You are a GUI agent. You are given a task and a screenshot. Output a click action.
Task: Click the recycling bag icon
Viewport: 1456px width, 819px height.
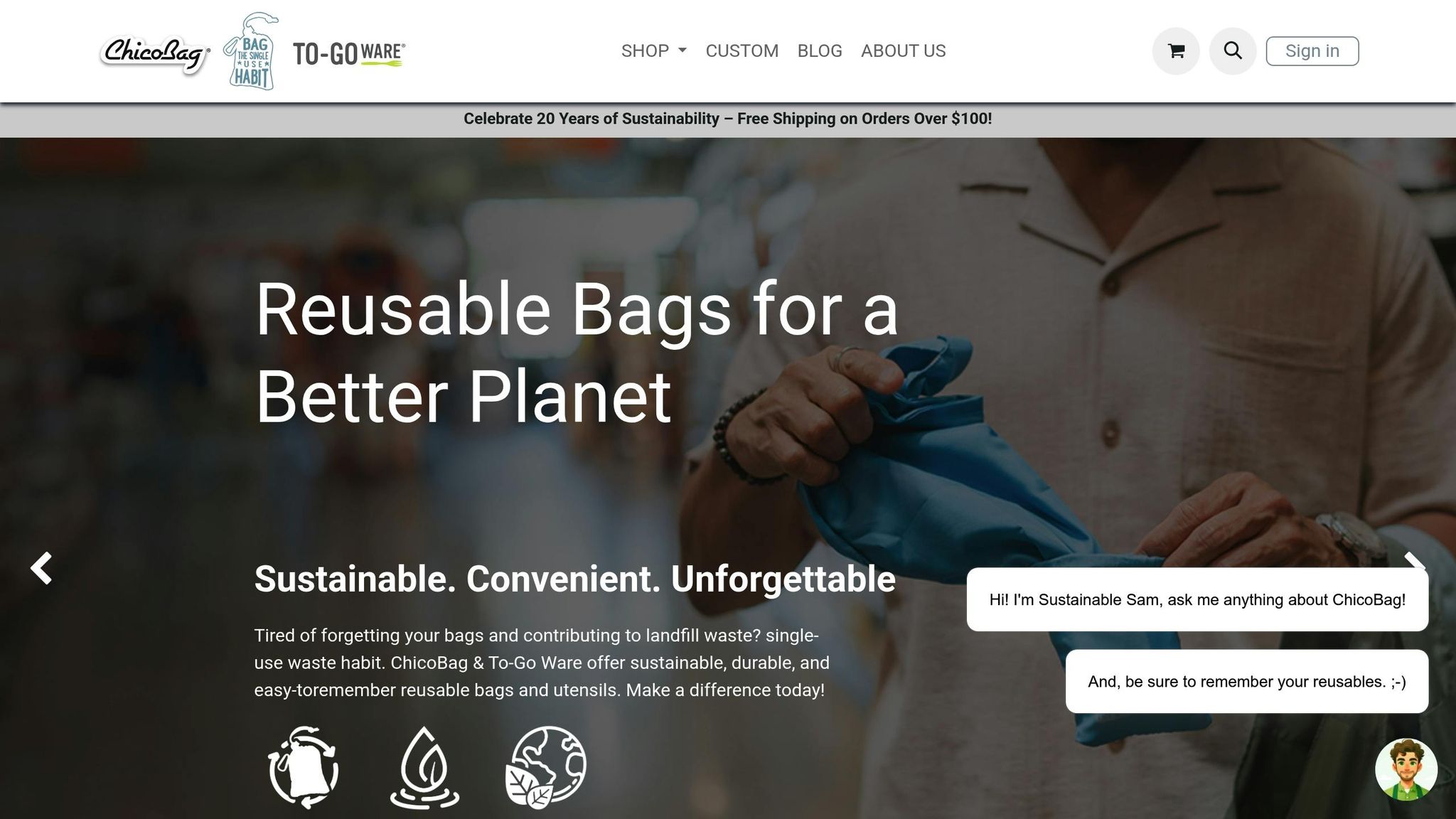pyautogui.click(x=304, y=767)
